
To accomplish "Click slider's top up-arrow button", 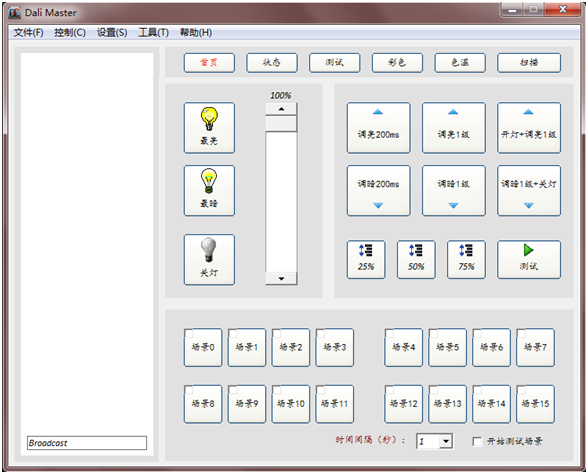I will click(x=281, y=109).
